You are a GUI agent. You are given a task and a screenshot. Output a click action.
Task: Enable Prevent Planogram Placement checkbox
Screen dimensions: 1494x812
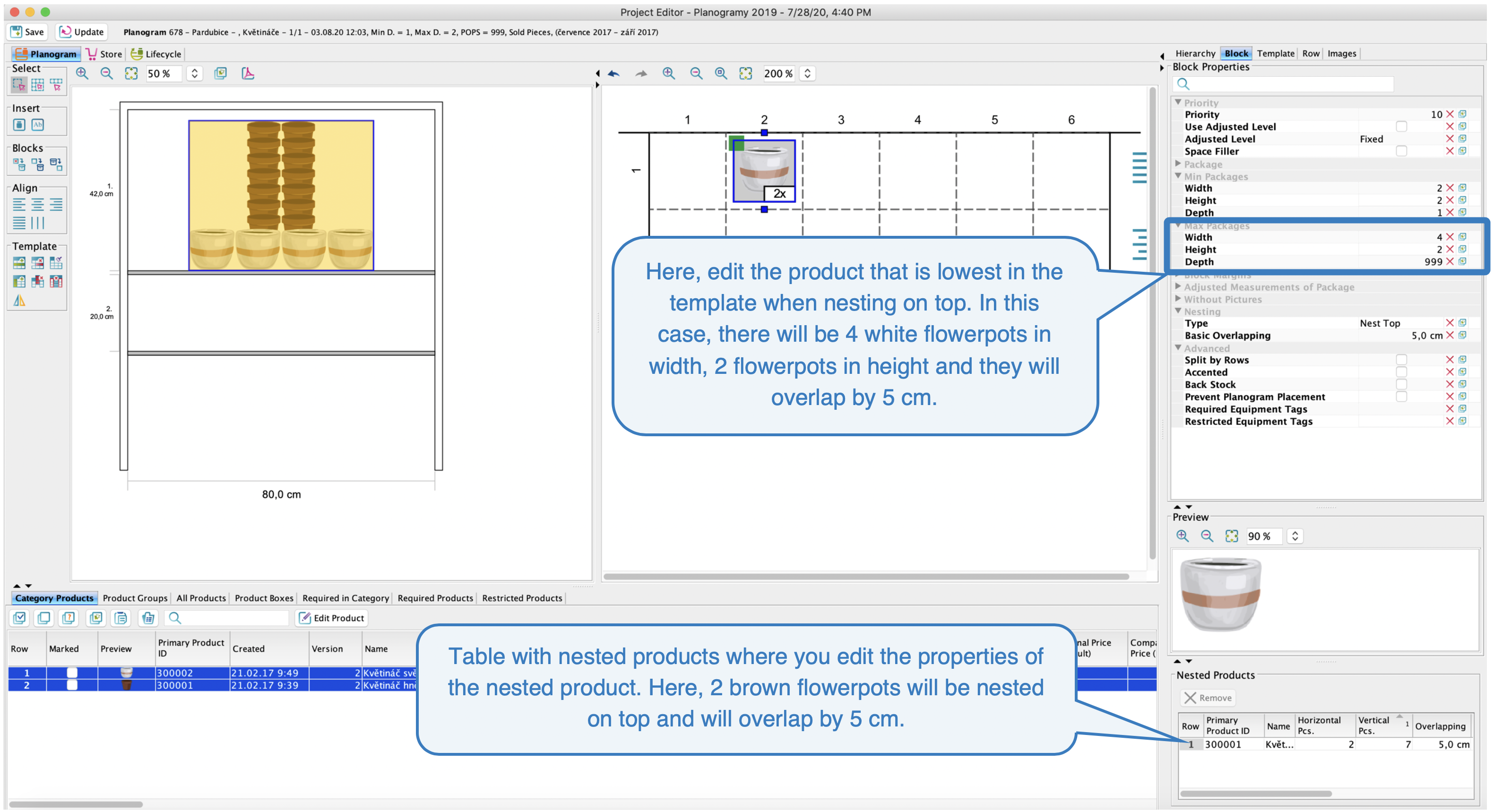click(1401, 397)
